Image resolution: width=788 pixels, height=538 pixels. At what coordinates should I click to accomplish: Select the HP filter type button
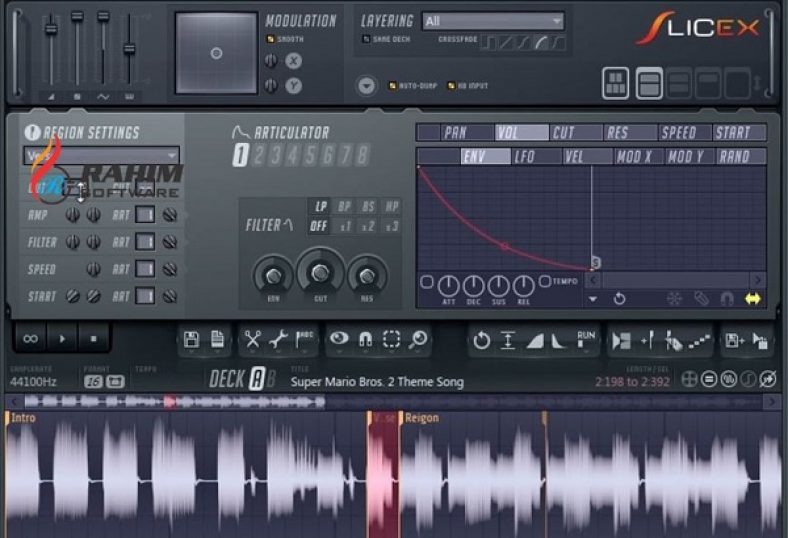[x=392, y=206]
